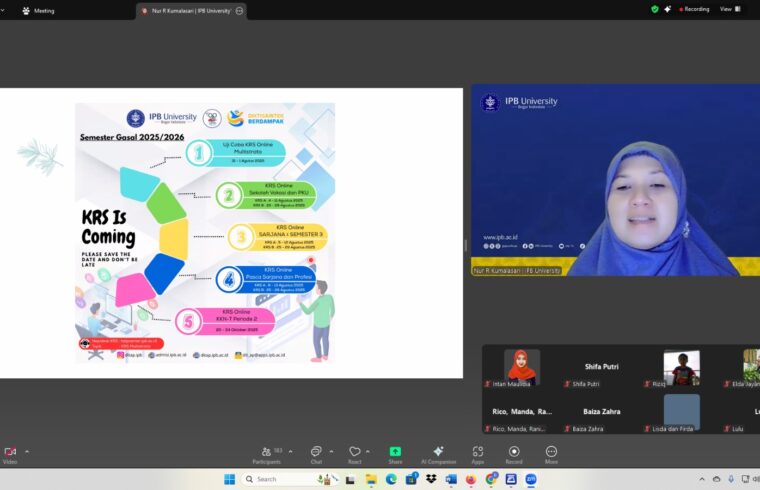The width and height of the screenshot is (760, 490).
Task: Open the View layout menu
Action: click(x=729, y=9)
